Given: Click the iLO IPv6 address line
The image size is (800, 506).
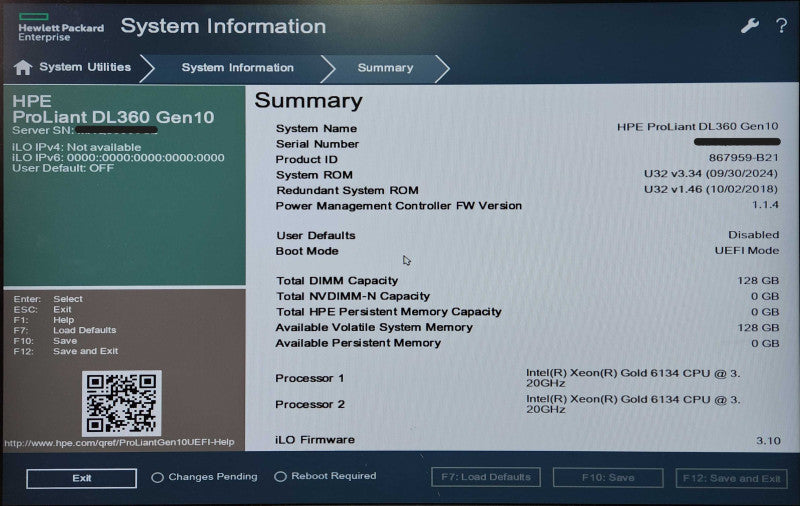Looking at the screenshot, I should pos(118,158).
